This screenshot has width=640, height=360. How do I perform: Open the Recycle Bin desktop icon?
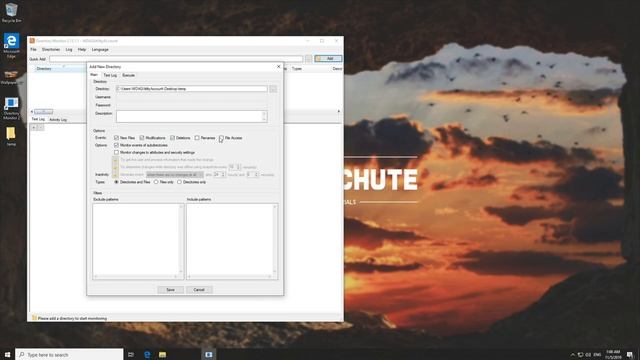click(x=11, y=12)
